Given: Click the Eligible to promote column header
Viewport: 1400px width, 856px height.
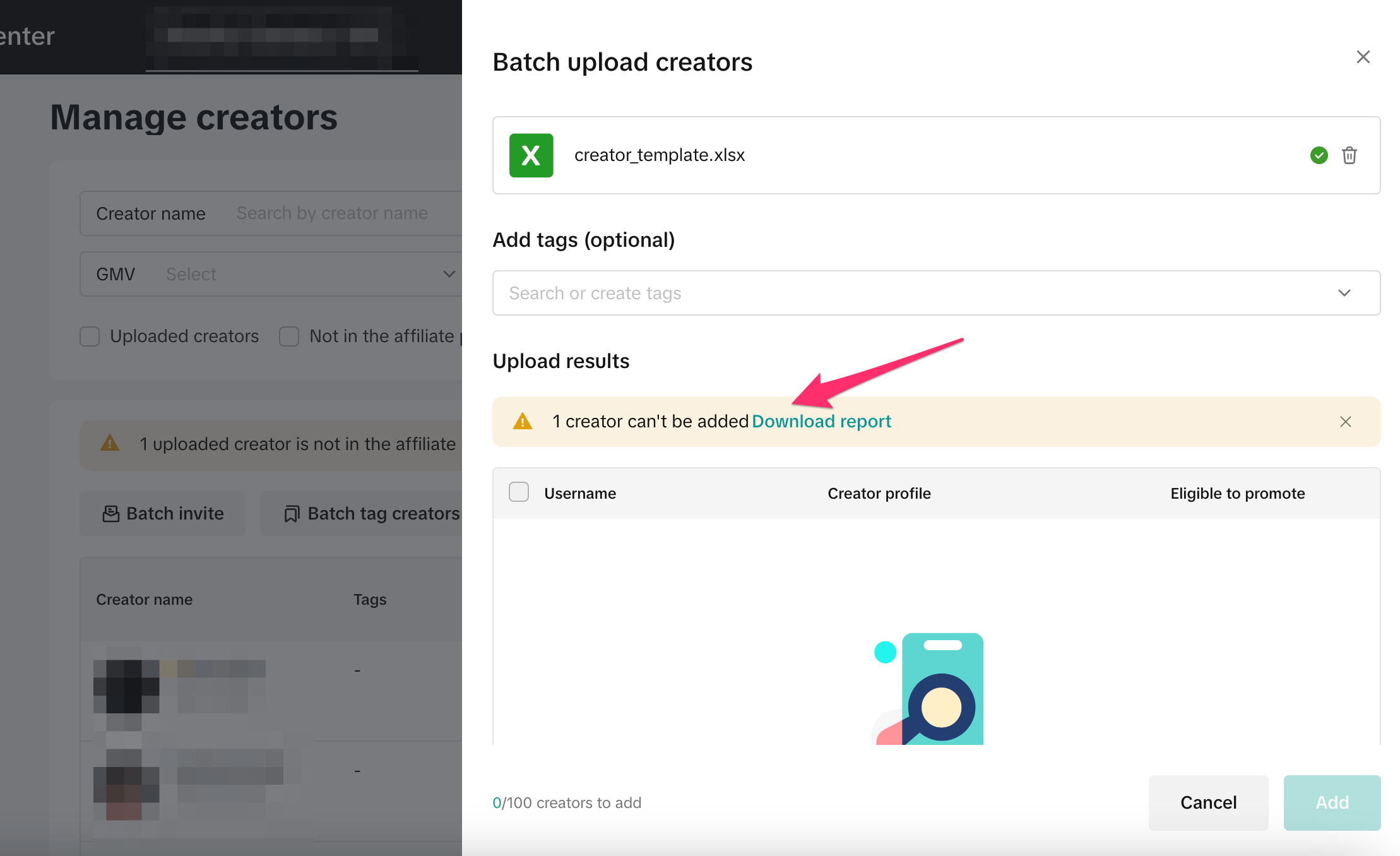Looking at the screenshot, I should point(1237,494).
